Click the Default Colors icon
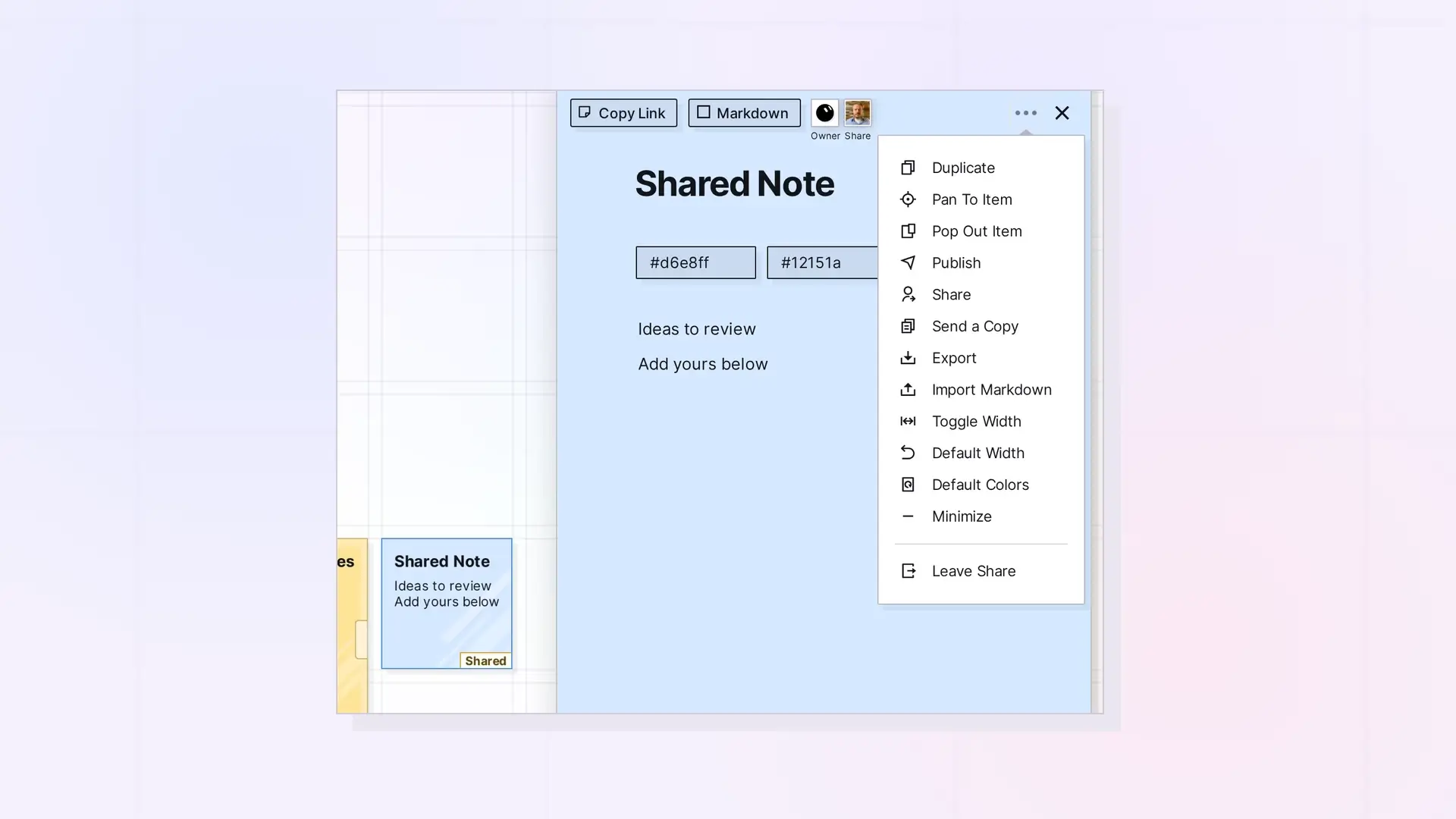The image size is (1456, 819). (908, 485)
